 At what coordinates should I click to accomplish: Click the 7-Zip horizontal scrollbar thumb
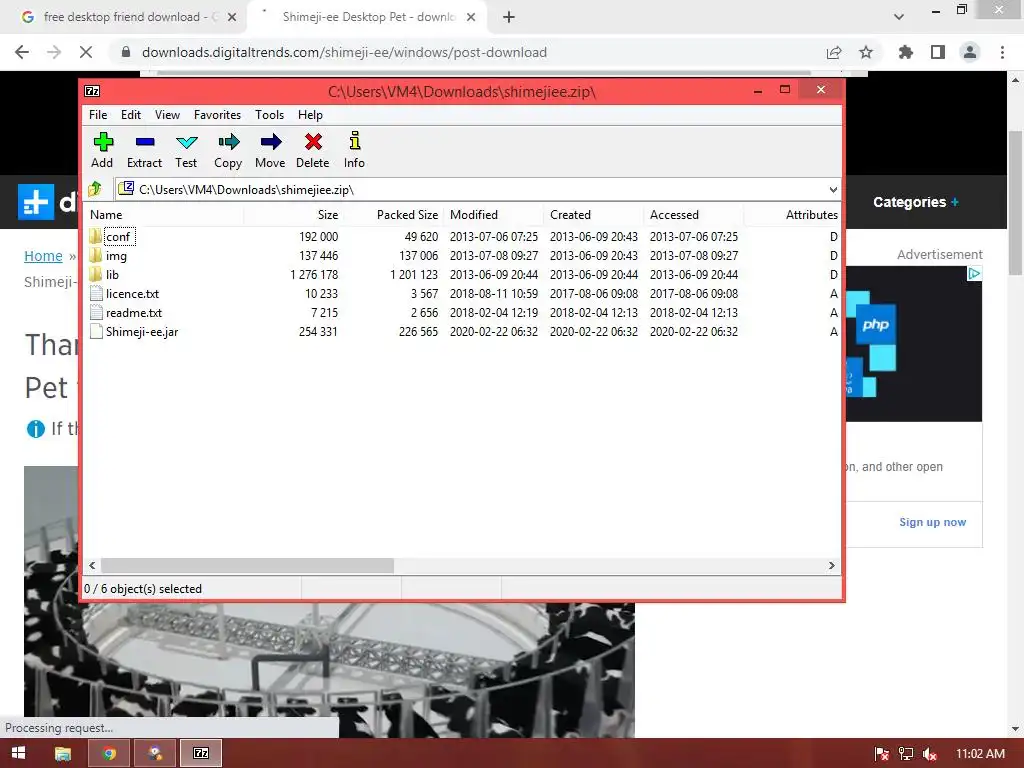(248, 566)
